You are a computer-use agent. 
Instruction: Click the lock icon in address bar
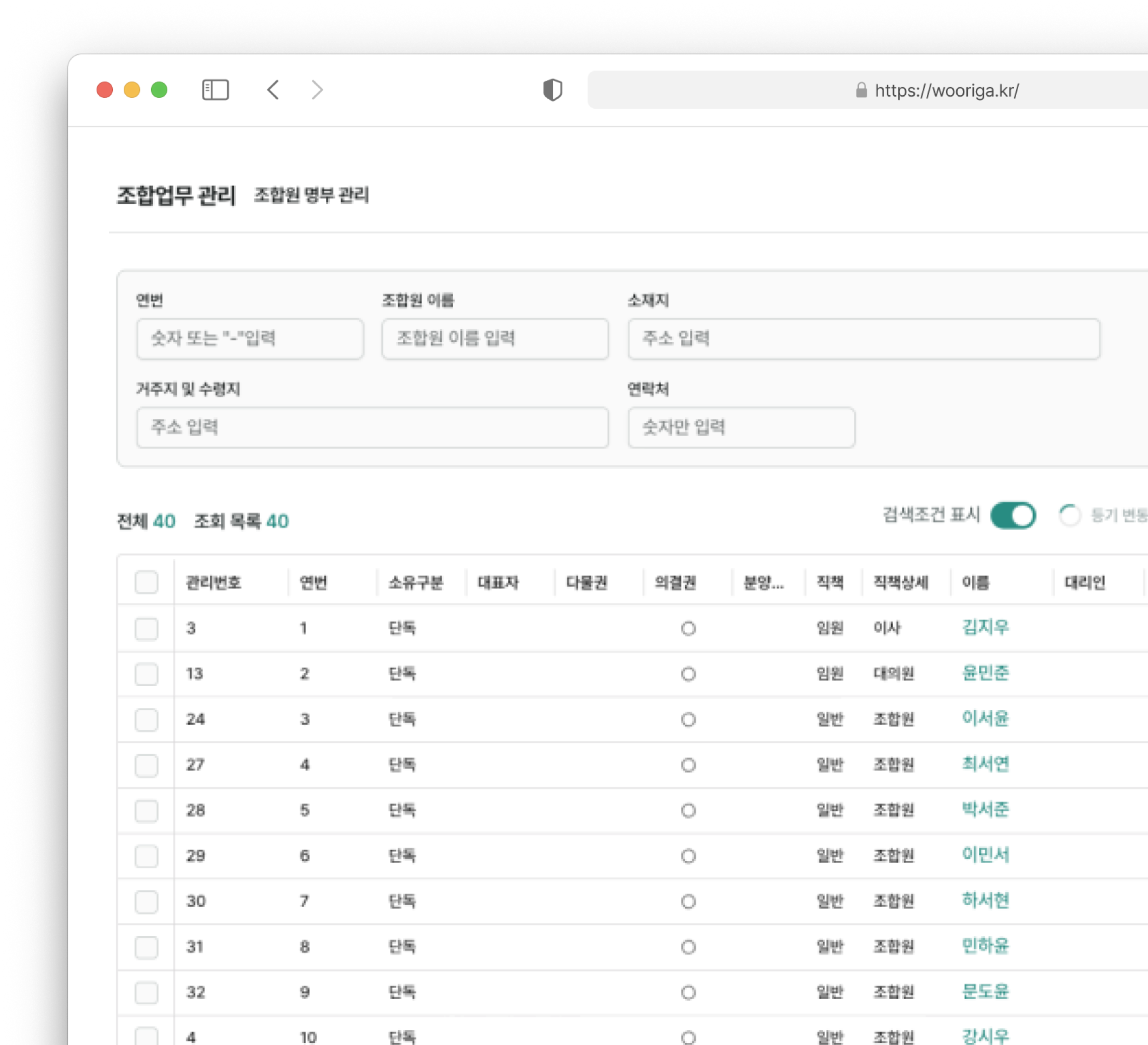click(861, 91)
